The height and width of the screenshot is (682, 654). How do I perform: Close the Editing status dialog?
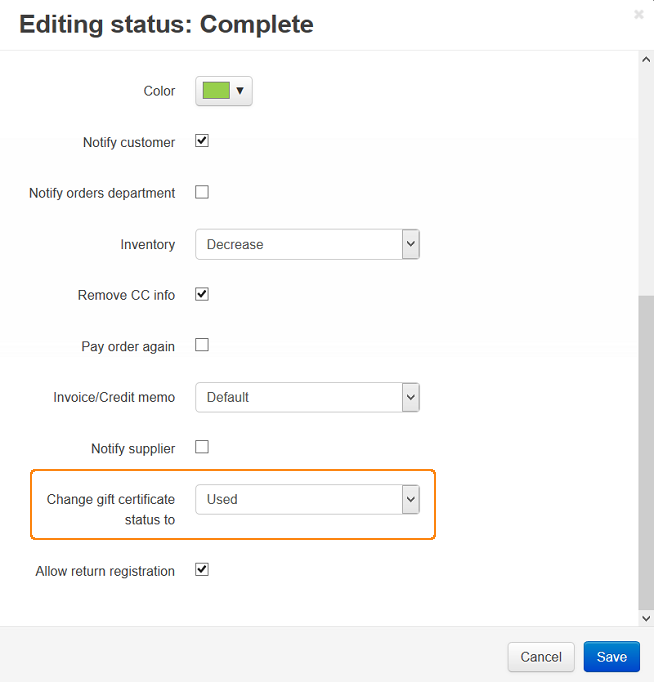click(x=638, y=14)
